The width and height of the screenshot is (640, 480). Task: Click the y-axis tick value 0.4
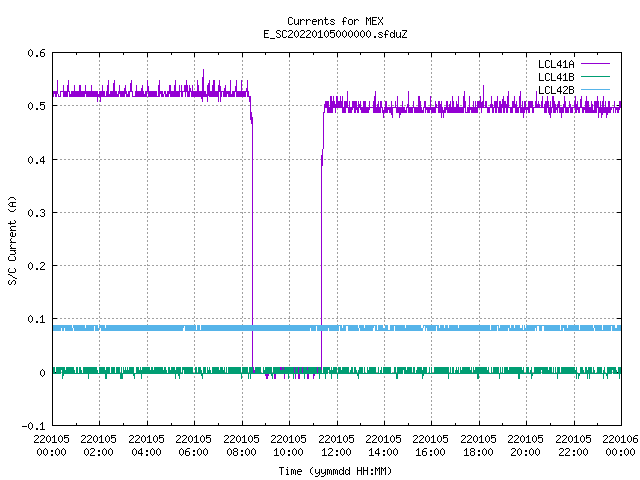[36, 160]
